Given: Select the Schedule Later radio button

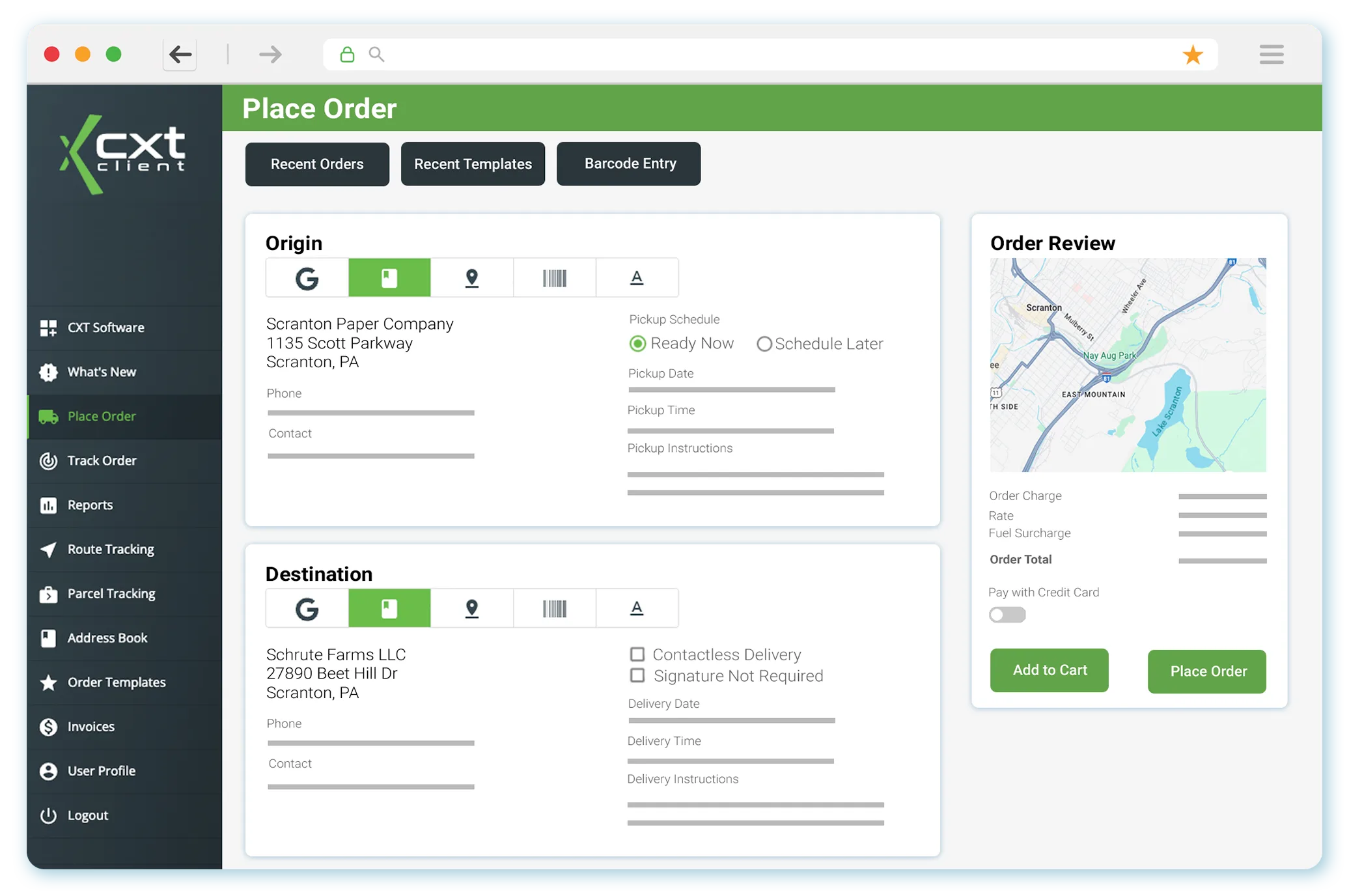Looking at the screenshot, I should [764, 344].
